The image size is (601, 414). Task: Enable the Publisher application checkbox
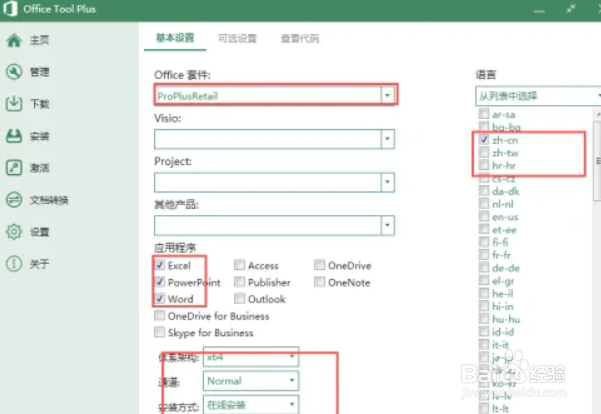[x=240, y=282]
